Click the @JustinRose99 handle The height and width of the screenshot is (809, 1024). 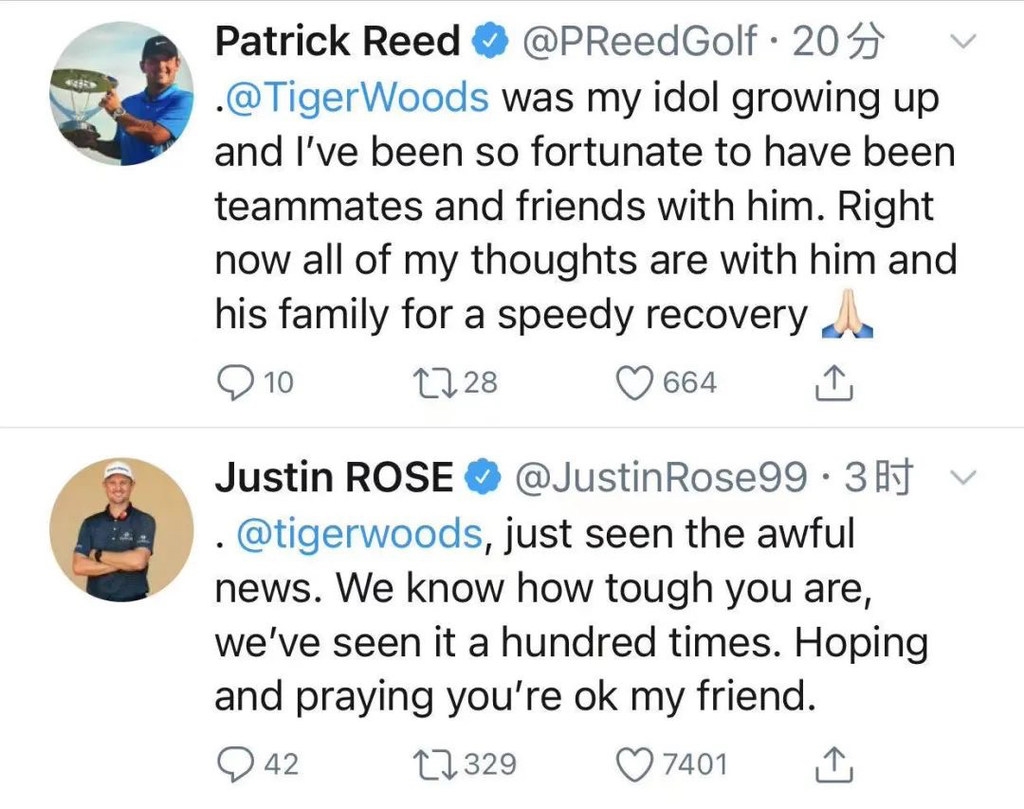pyautogui.click(x=661, y=479)
